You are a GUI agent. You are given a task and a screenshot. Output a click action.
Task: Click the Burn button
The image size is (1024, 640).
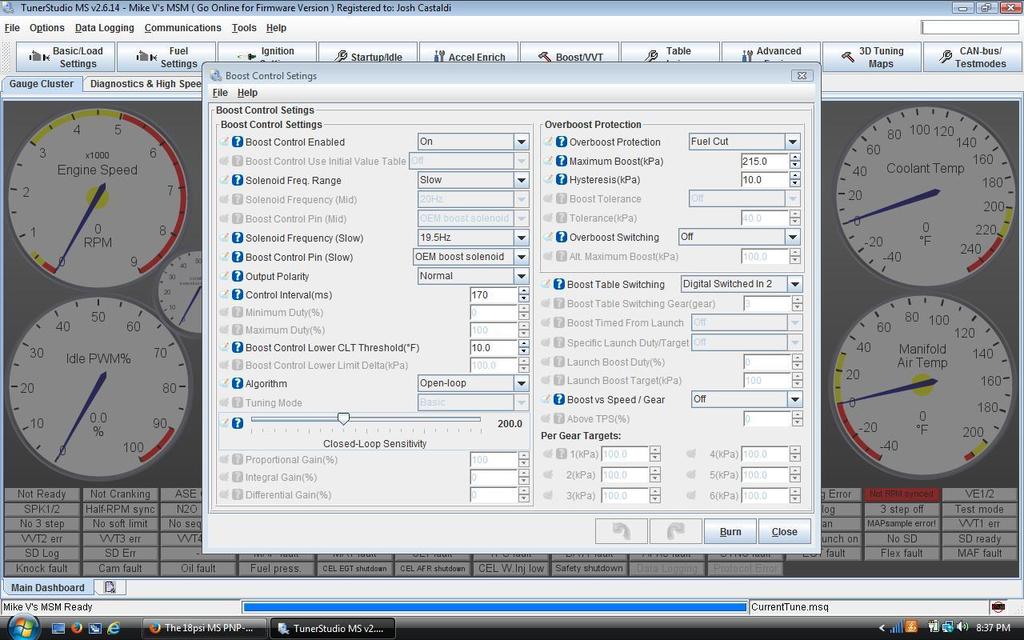730,531
